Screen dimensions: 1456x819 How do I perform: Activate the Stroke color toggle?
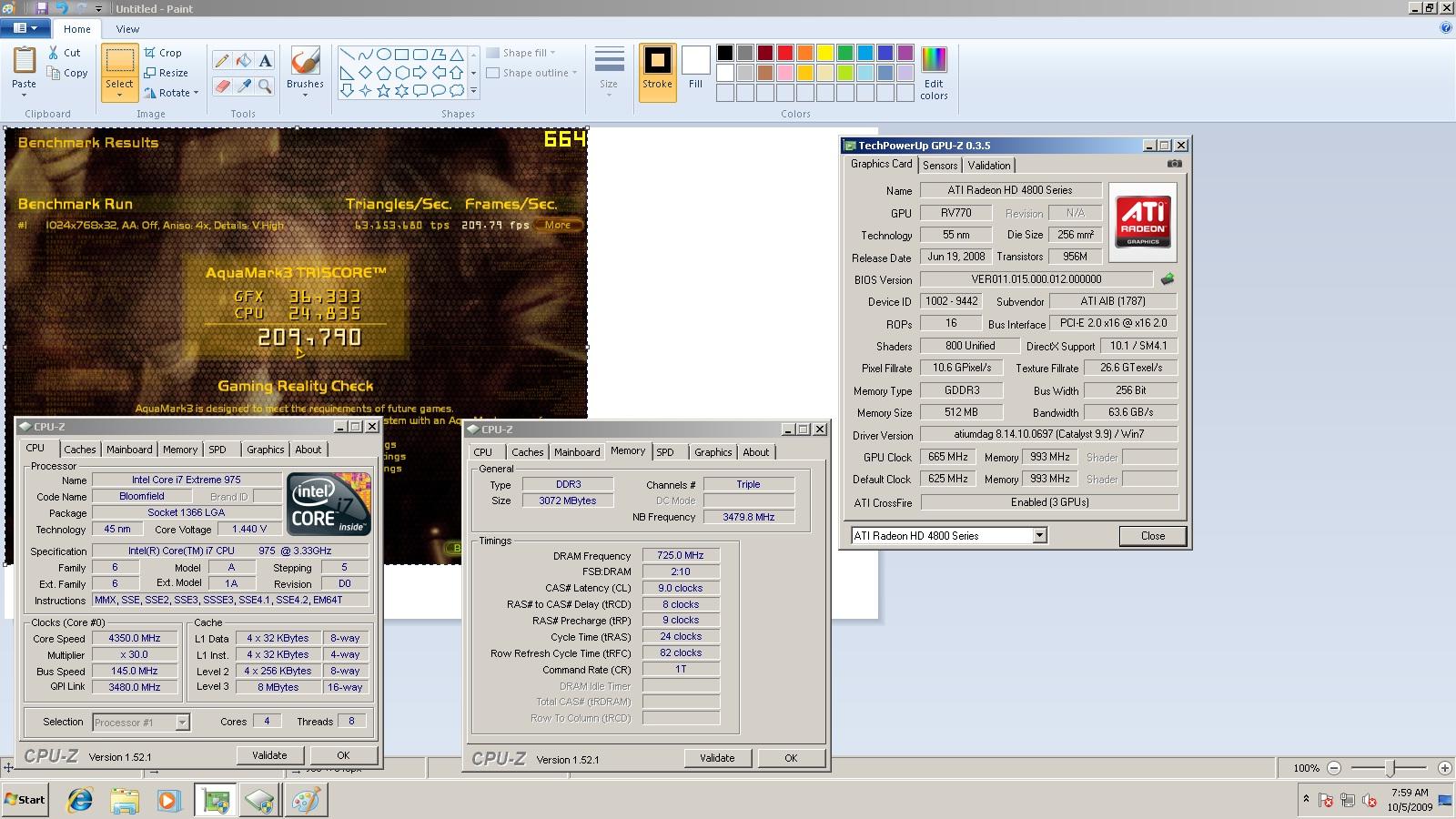click(x=657, y=72)
